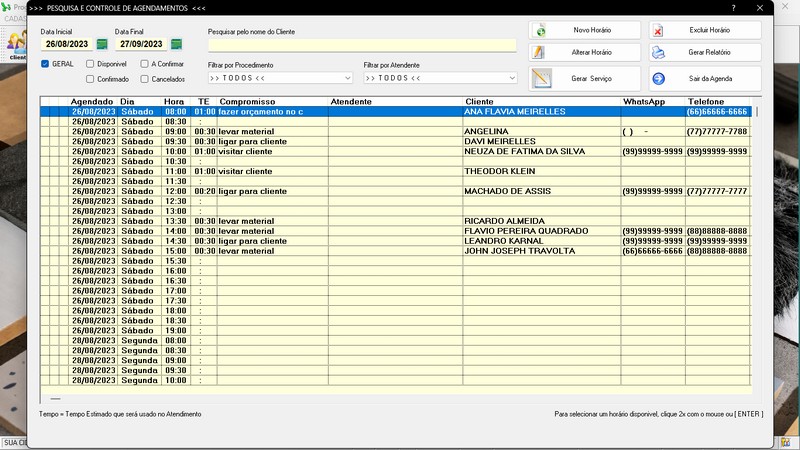Click 'ligar para cliente' at 12:00 cell
800x450 pixels.
point(272,191)
